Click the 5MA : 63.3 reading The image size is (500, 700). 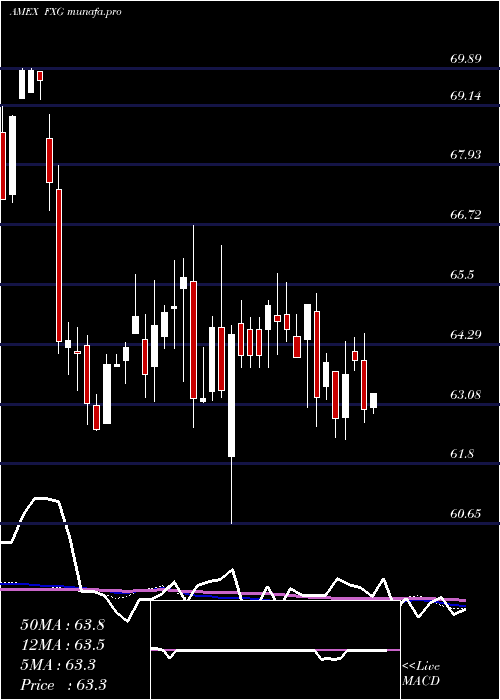[x=58, y=665]
